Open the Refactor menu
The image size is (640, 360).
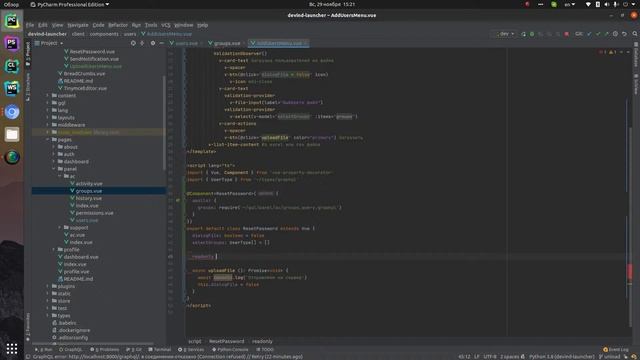pos(118,25)
